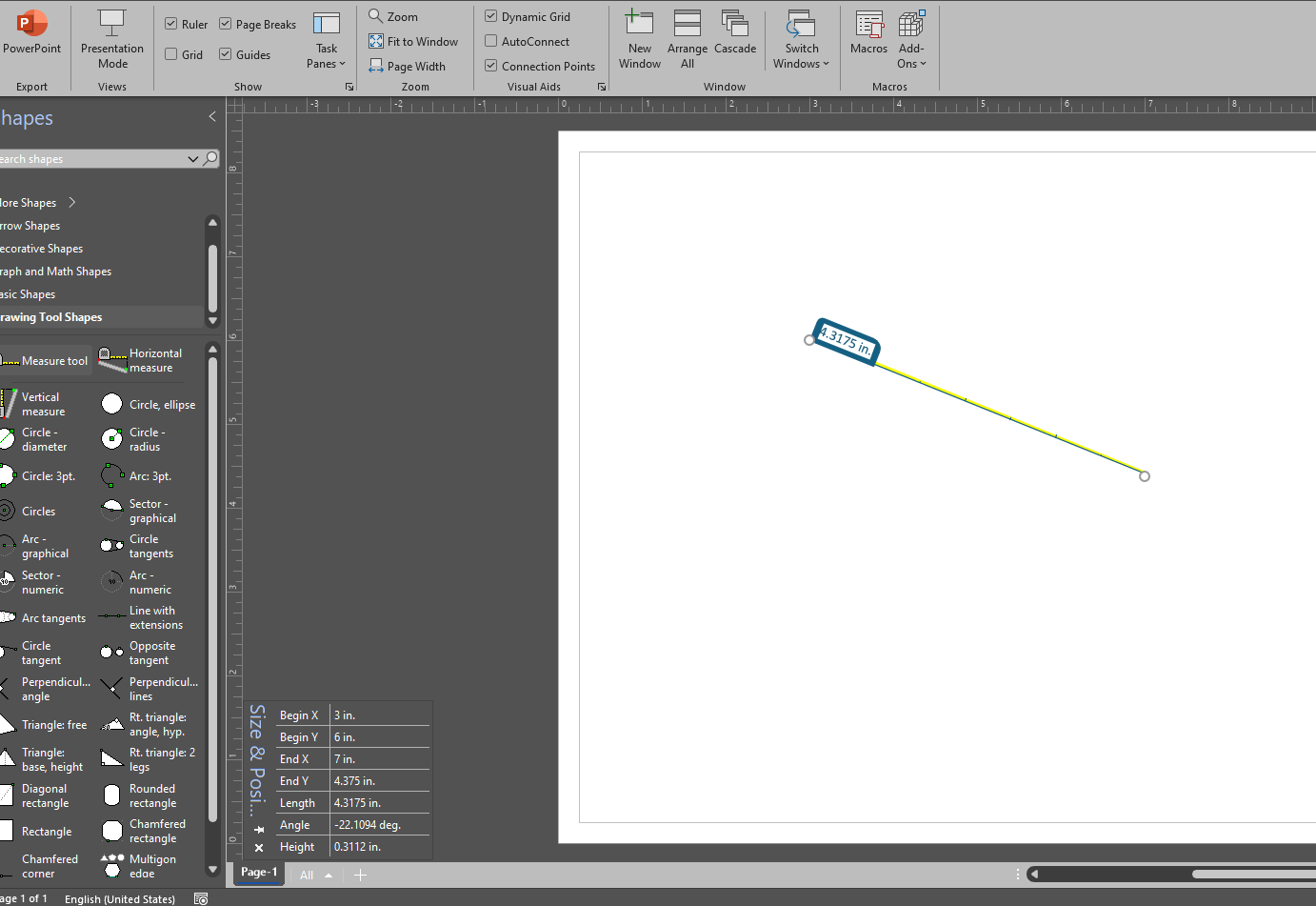Viewport: 1316px width, 906px height.
Task: Enter Presentation Mode view
Action: [x=112, y=39]
